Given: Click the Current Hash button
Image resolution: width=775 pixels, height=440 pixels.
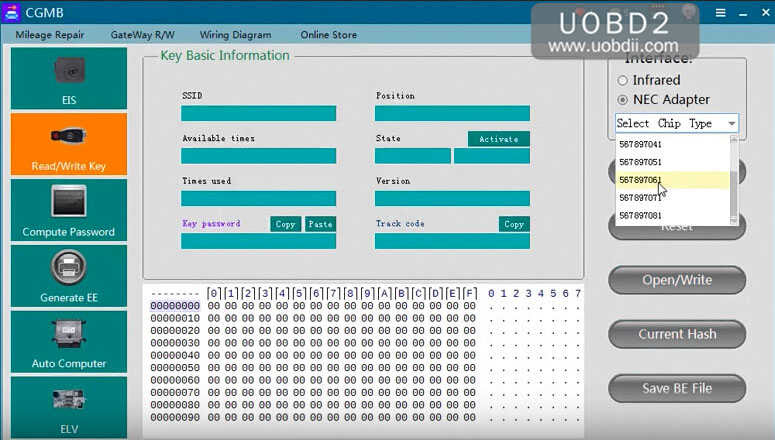Looking at the screenshot, I should (677, 334).
